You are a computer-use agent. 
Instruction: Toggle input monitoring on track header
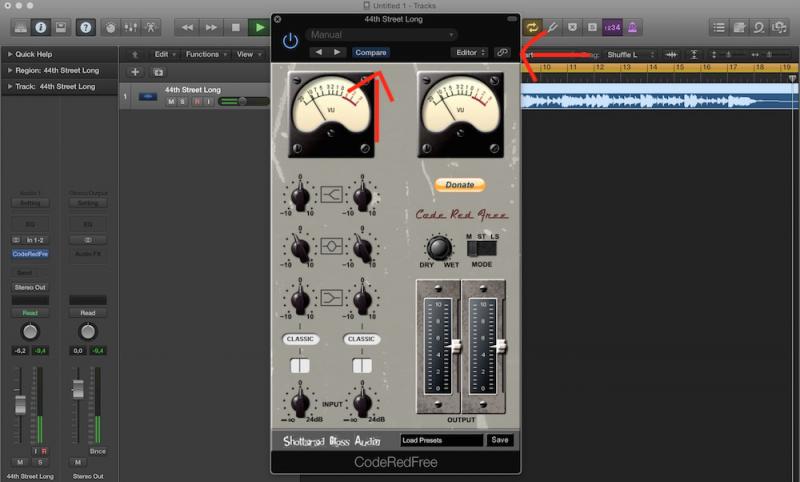click(208, 102)
